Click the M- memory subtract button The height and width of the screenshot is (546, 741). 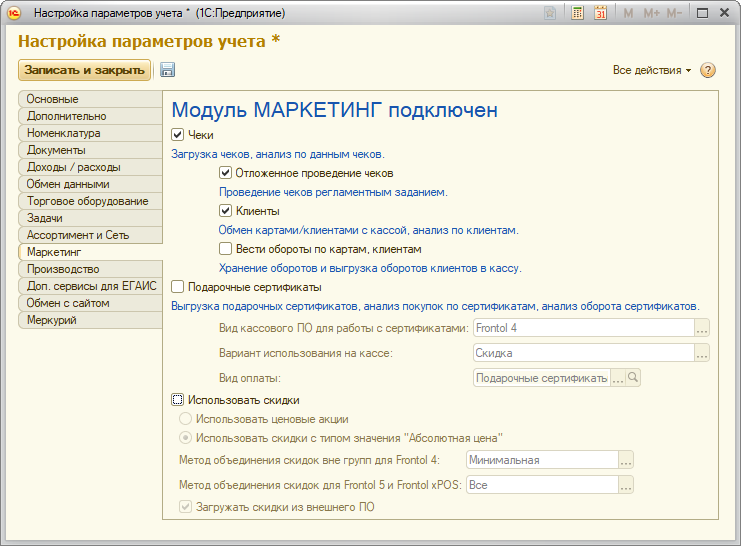pyautogui.click(x=674, y=13)
